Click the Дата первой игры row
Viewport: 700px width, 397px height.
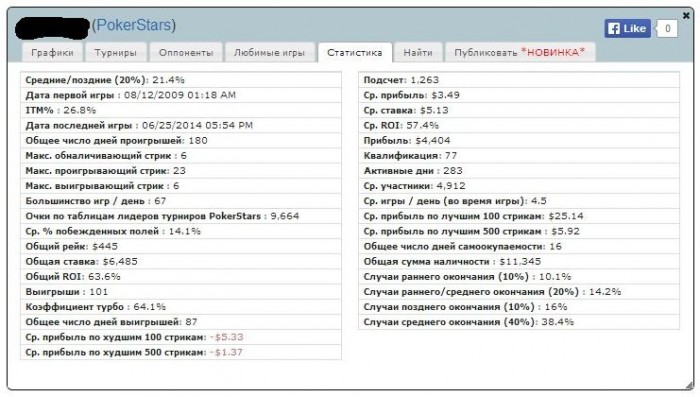(x=181, y=95)
